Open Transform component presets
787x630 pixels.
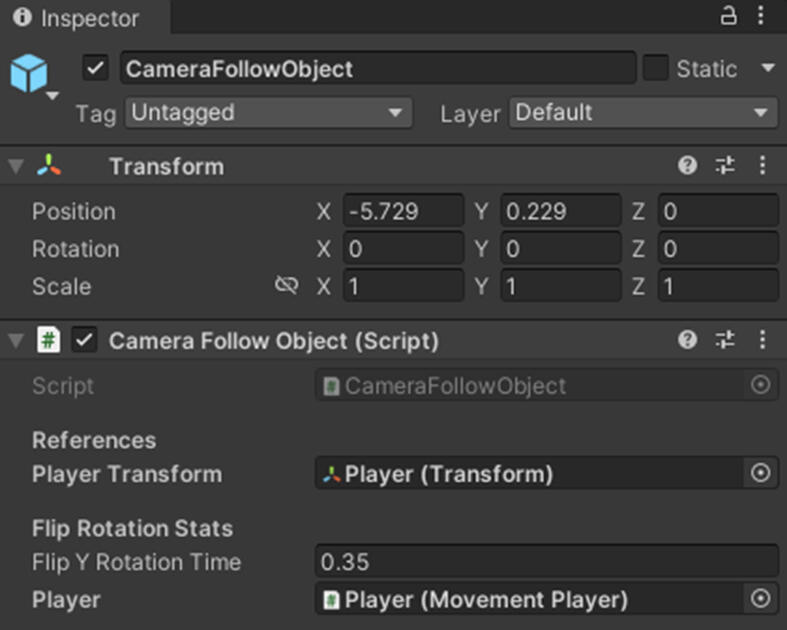coord(725,166)
